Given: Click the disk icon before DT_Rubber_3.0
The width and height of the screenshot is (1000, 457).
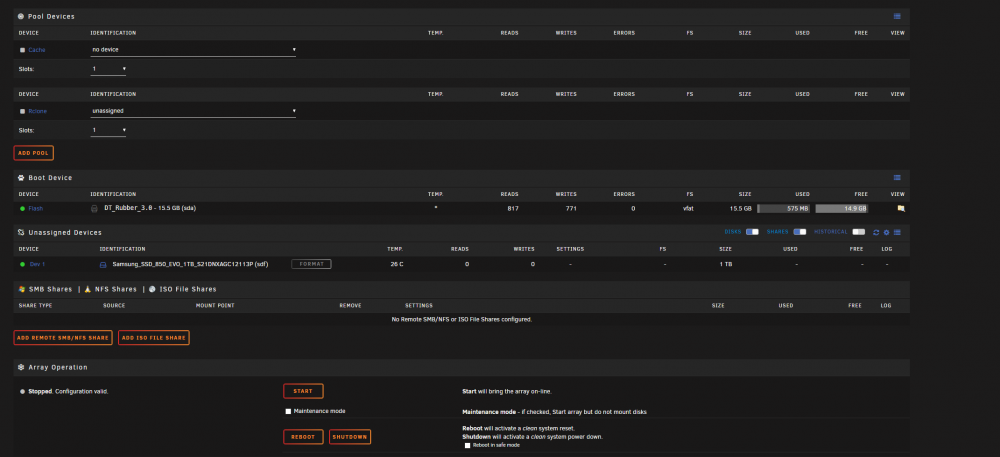Looking at the screenshot, I should click(x=94, y=208).
